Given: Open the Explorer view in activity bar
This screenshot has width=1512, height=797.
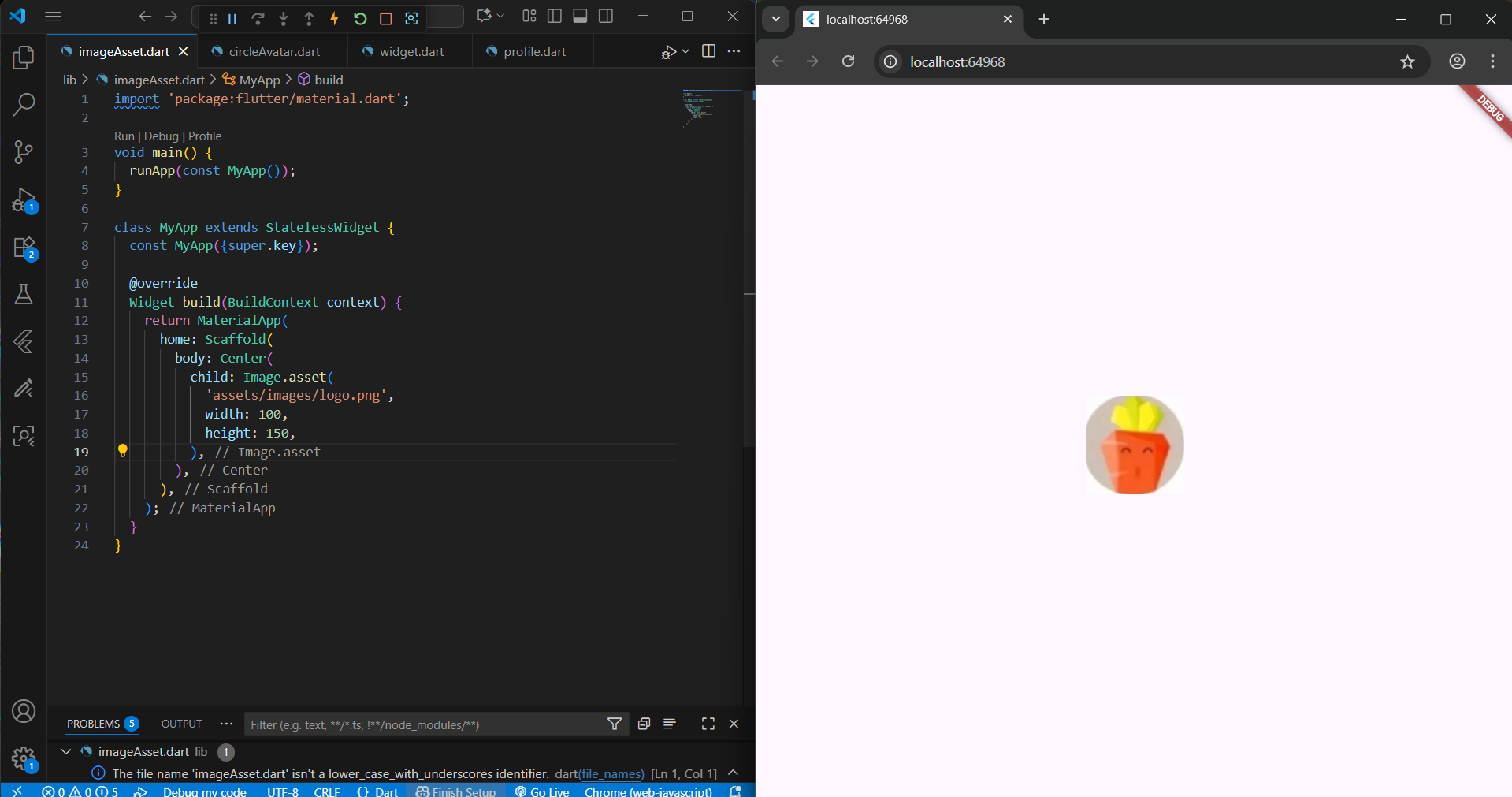Looking at the screenshot, I should coord(24,58).
